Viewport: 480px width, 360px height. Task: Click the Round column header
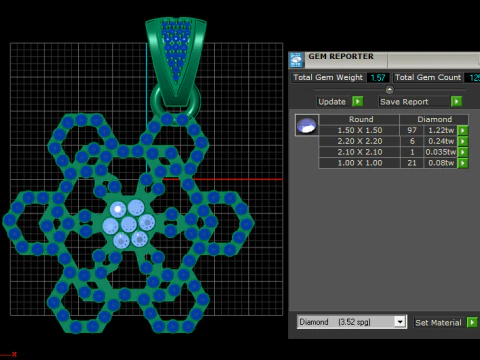pyautogui.click(x=360, y=119)
